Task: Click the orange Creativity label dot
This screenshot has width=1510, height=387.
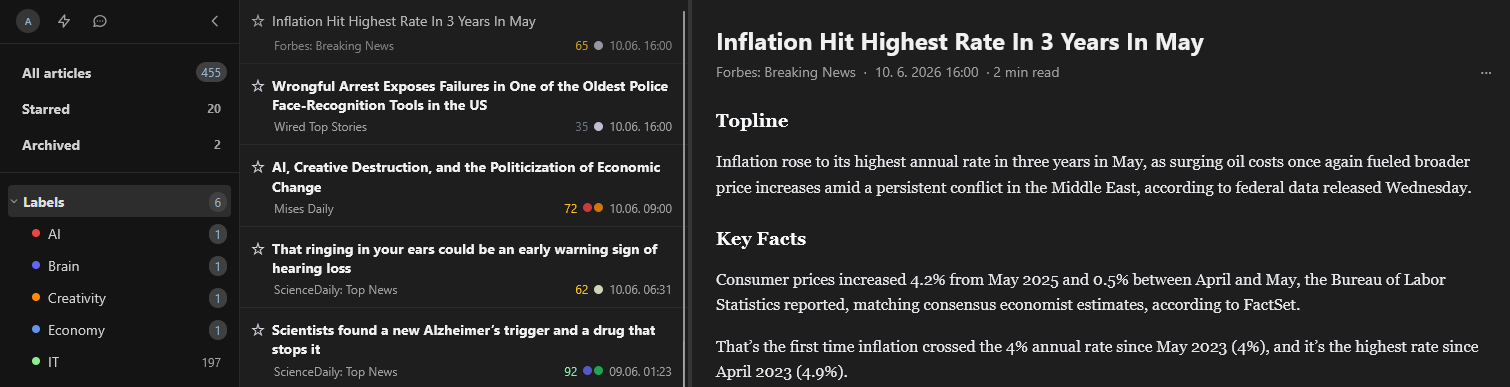Action: [36, 298]
